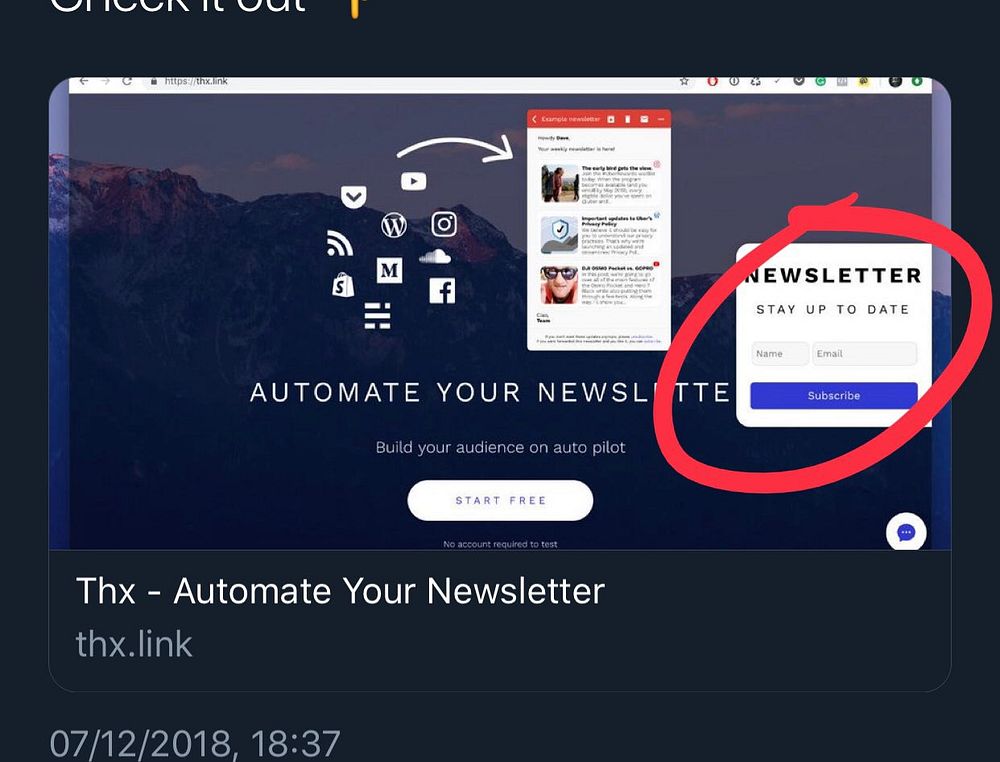Reload page with browser refresh icon
The image size is (1000, 762).
click(x=126, y=81)
